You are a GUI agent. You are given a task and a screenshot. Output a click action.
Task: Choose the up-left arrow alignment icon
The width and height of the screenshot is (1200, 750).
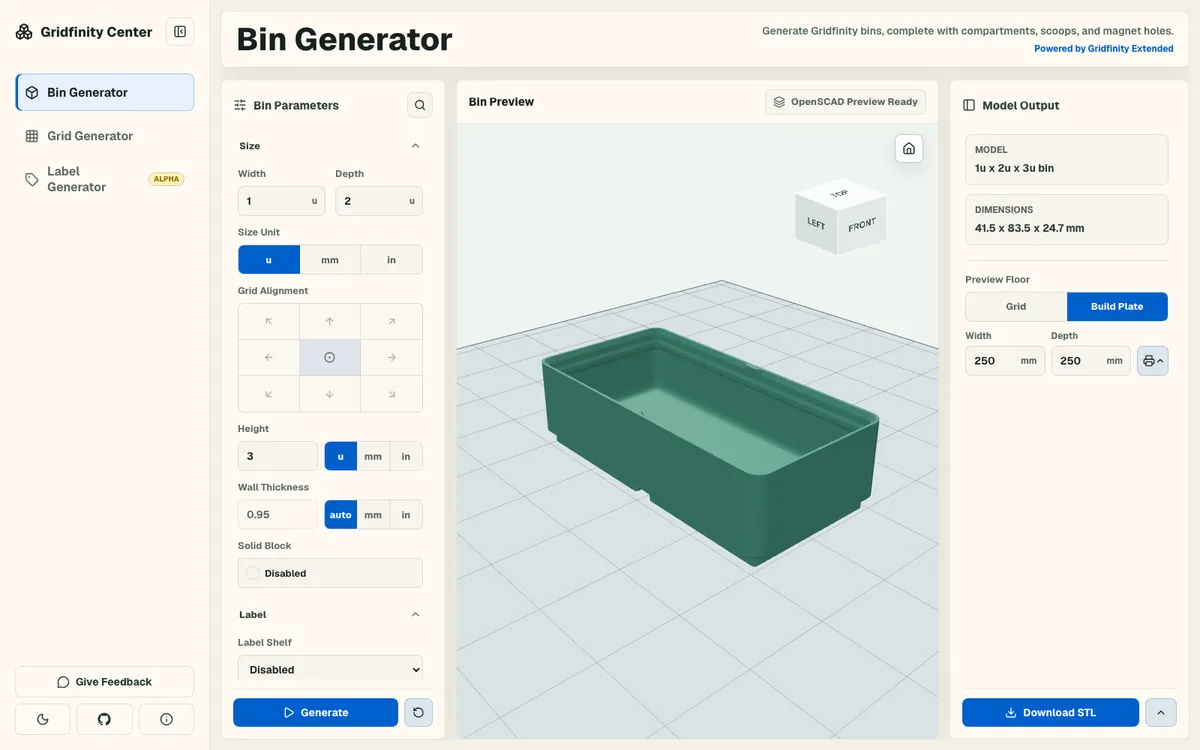[269, 322]
